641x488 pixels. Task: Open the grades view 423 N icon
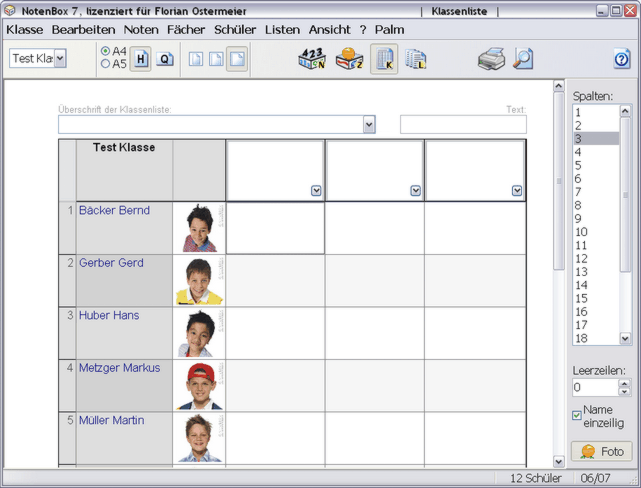[312, 58]
